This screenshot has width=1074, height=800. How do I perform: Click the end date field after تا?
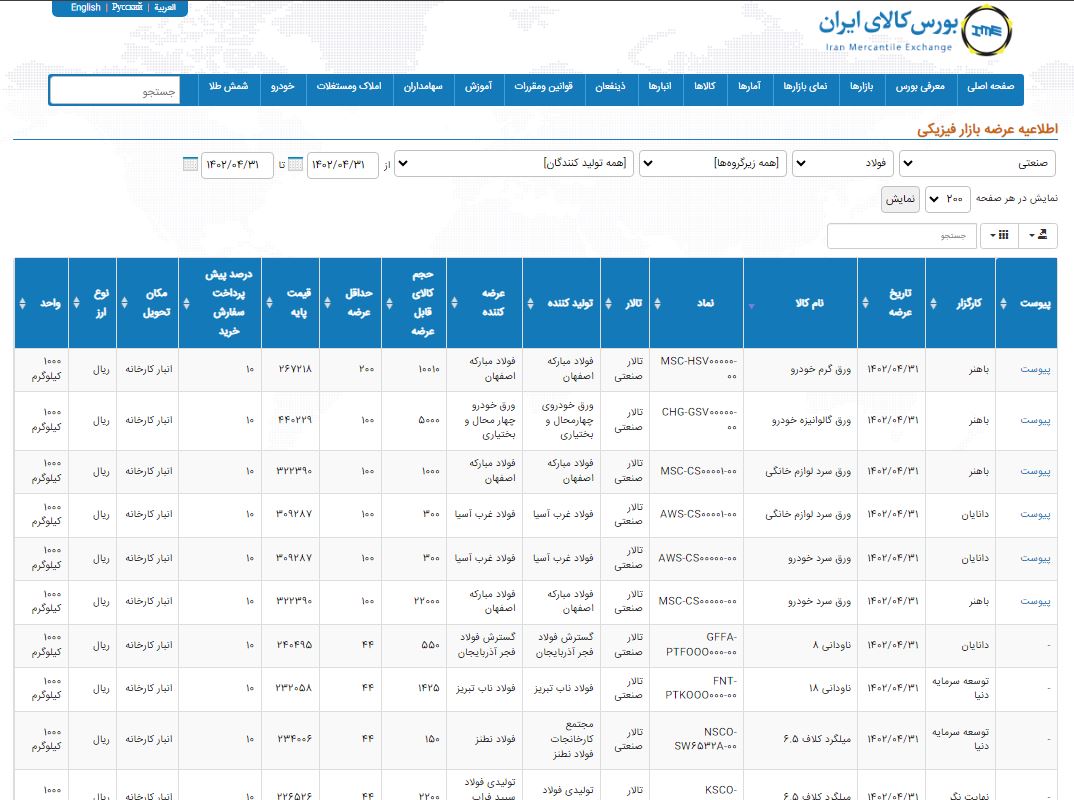pos(237,165)
